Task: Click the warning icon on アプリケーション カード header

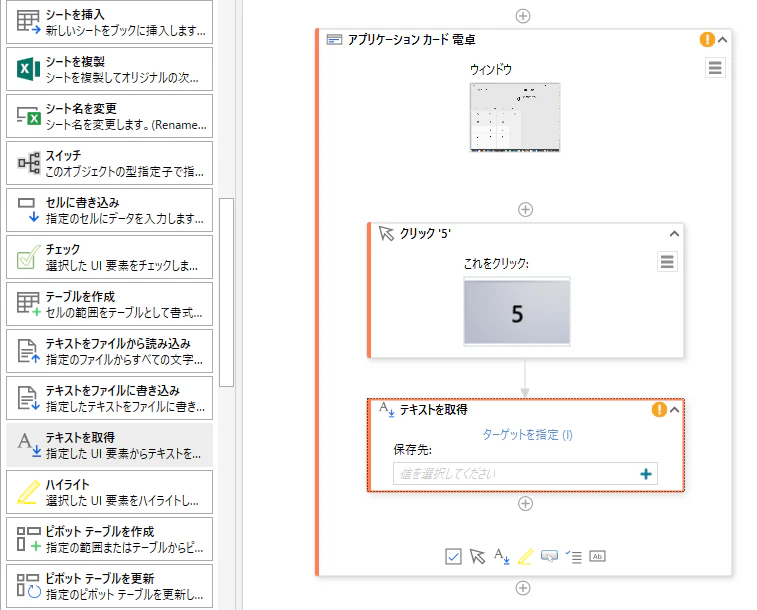Action: pyautogui.click(x=707, y=40)
